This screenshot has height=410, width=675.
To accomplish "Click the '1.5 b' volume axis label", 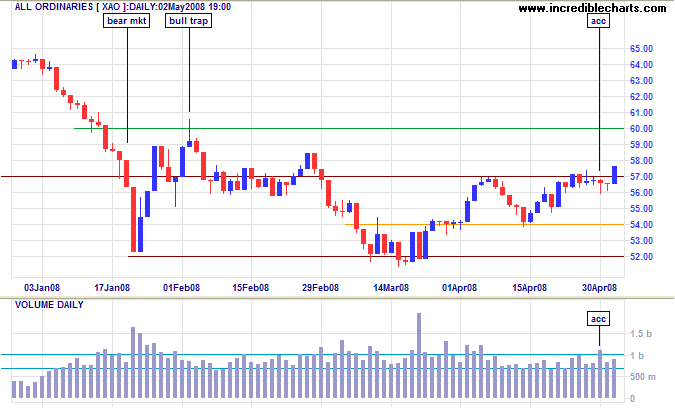I will click(641, 334).
